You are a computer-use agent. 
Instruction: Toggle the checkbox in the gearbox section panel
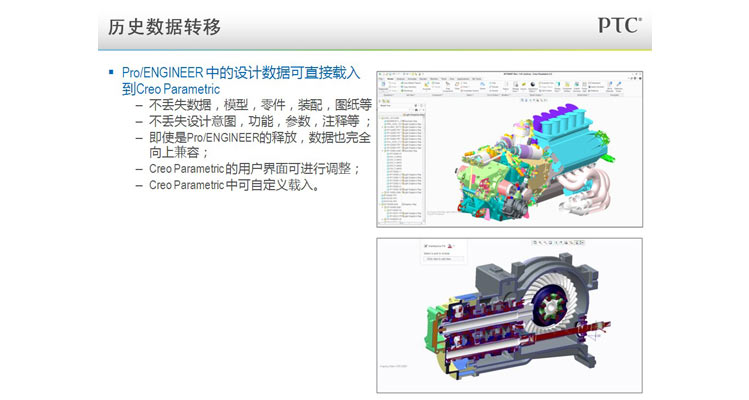(426, 246)
